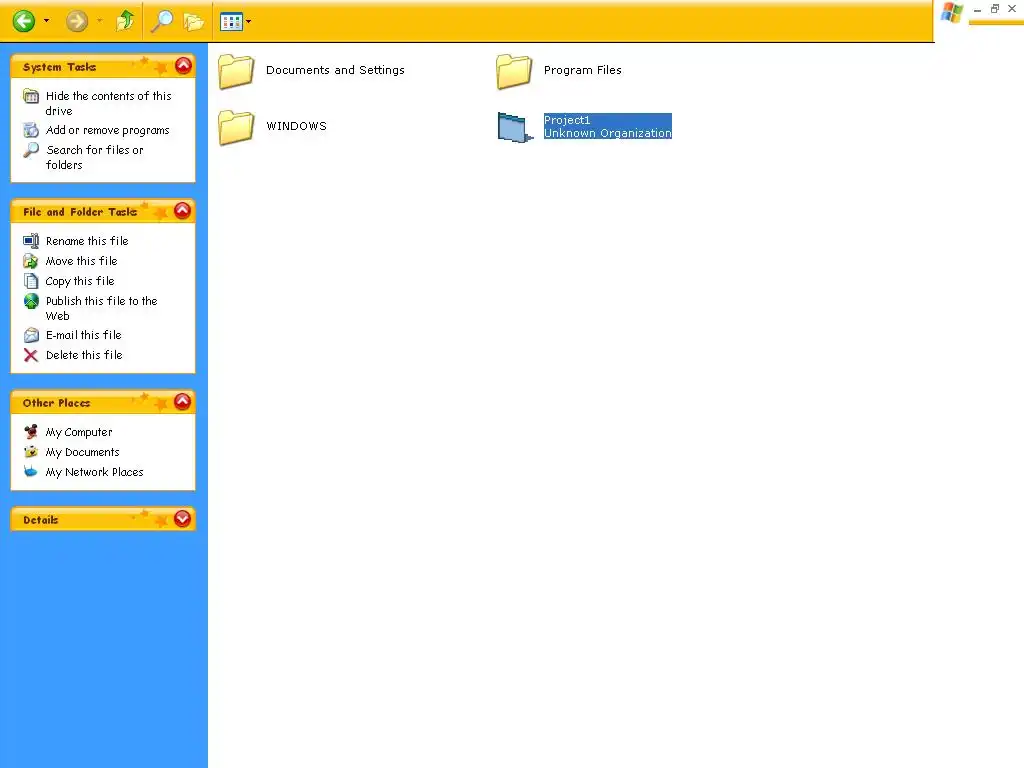Open My Computer from Other Places
1024x768 pixels.
(79, 432)
